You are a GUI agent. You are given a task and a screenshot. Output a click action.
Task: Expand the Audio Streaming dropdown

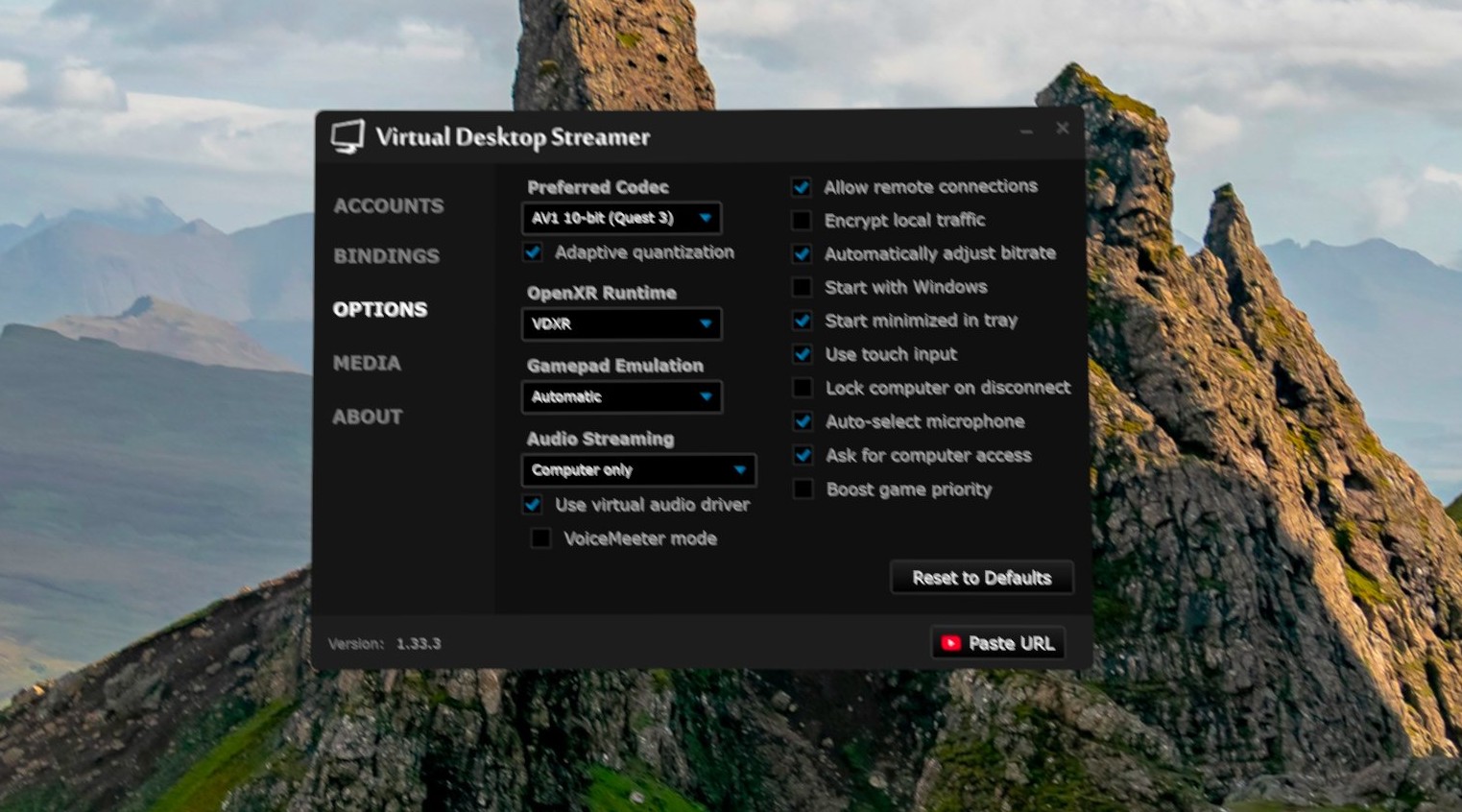pyautogui.click(x=638, y=469)
